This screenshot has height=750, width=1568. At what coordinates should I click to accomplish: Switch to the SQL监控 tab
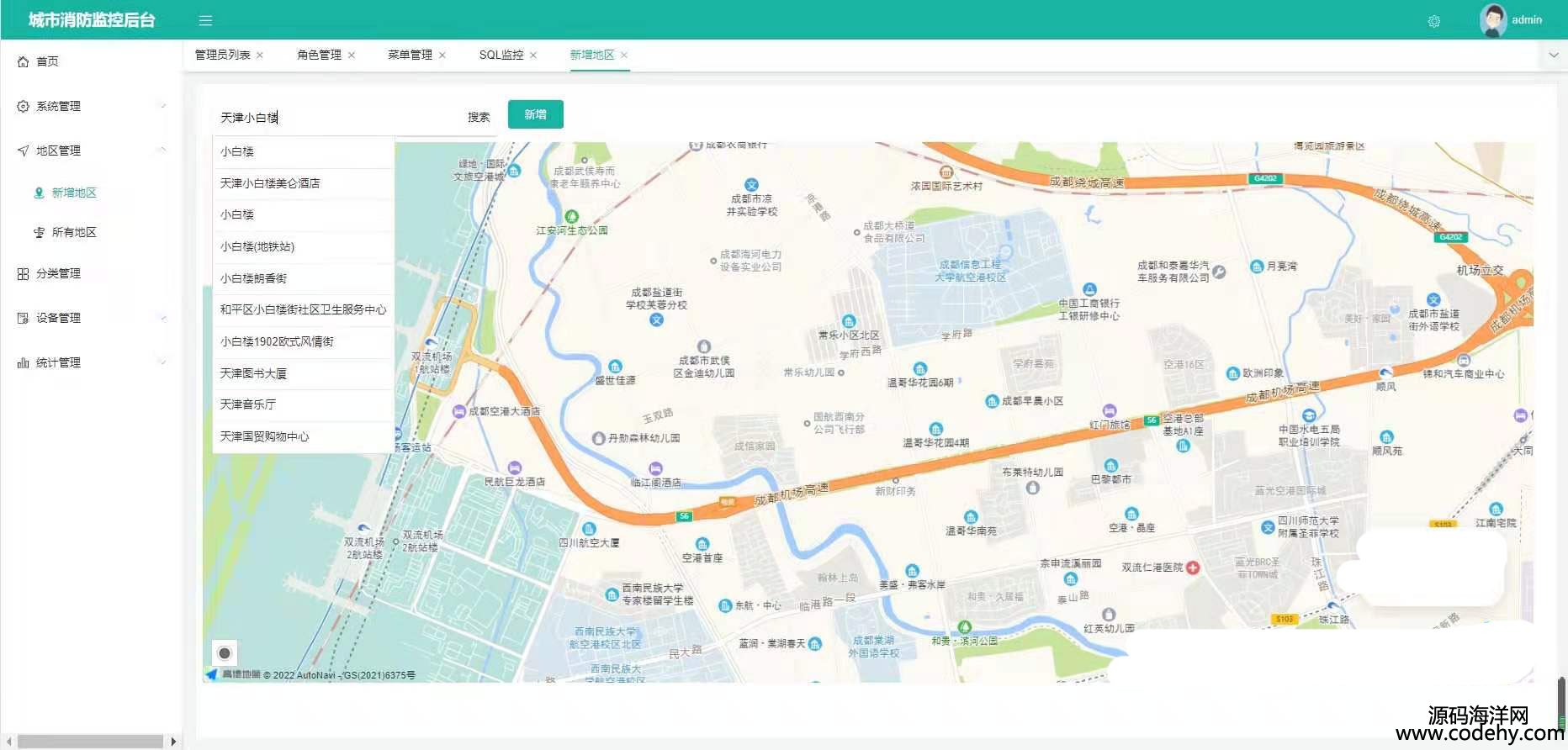501,55
